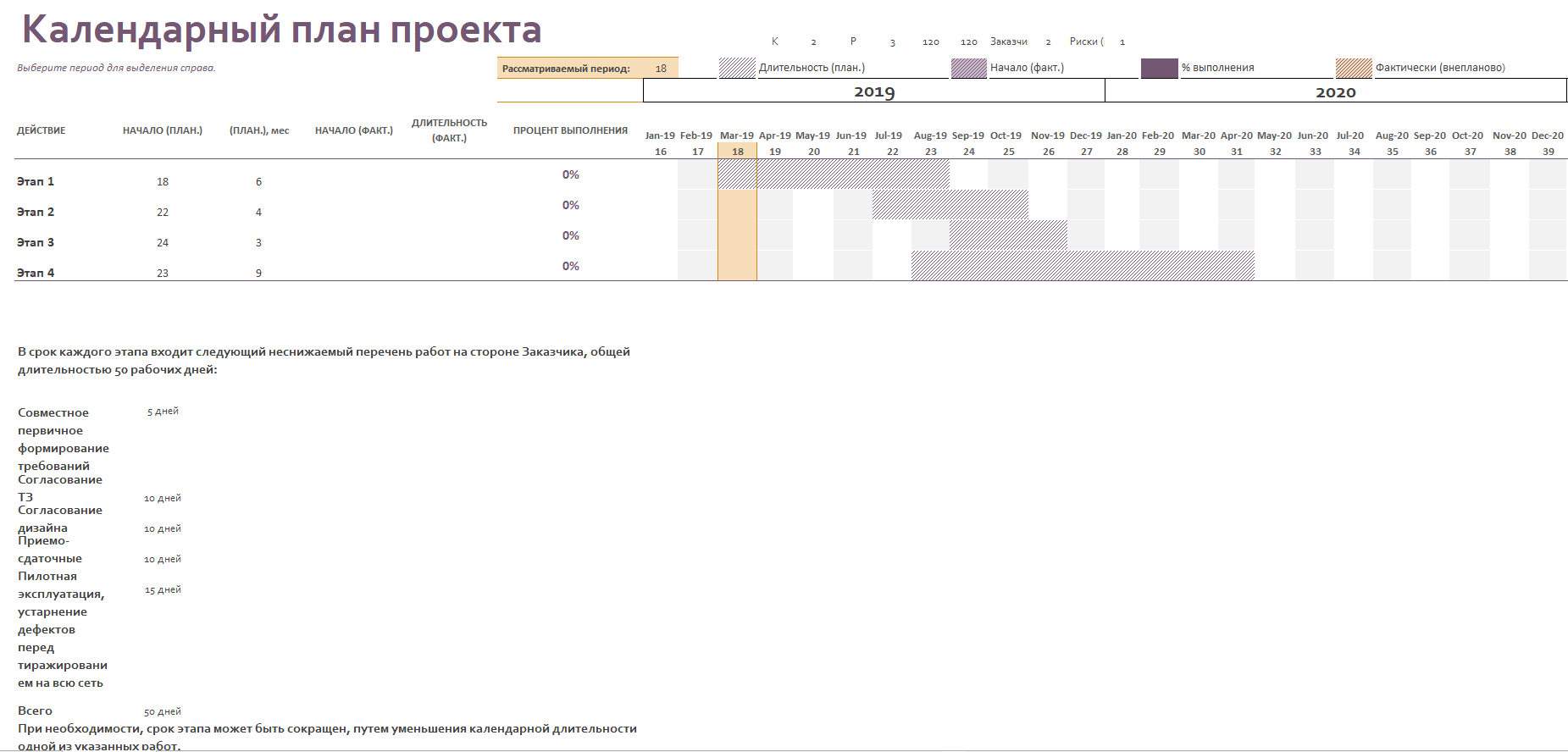Click the Этап 2 planned start value 22
This screenshot has height=752, width=1568.
(x=163, y=213)
